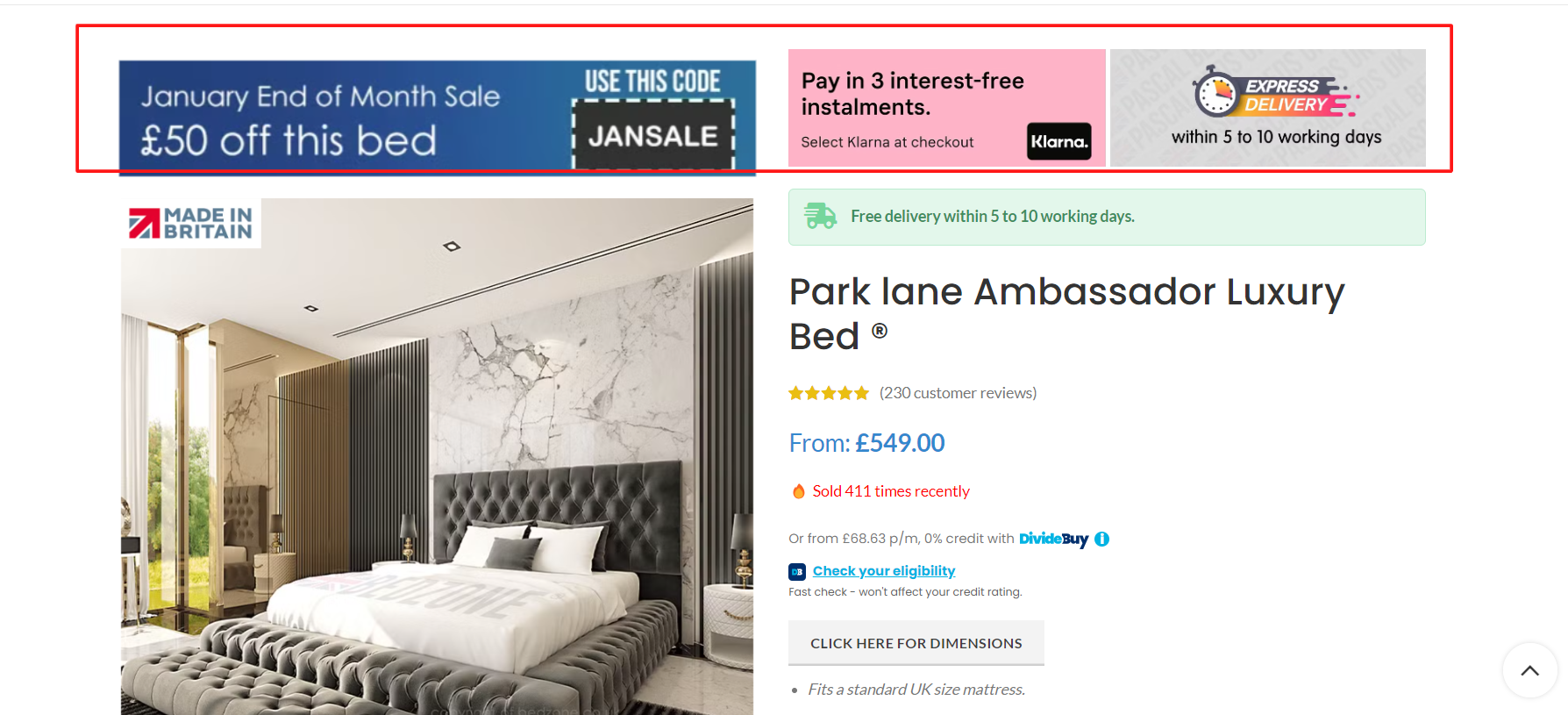Click the DivideBuy info icon
Screen dimensions: 1568x715
[1102, 540]
